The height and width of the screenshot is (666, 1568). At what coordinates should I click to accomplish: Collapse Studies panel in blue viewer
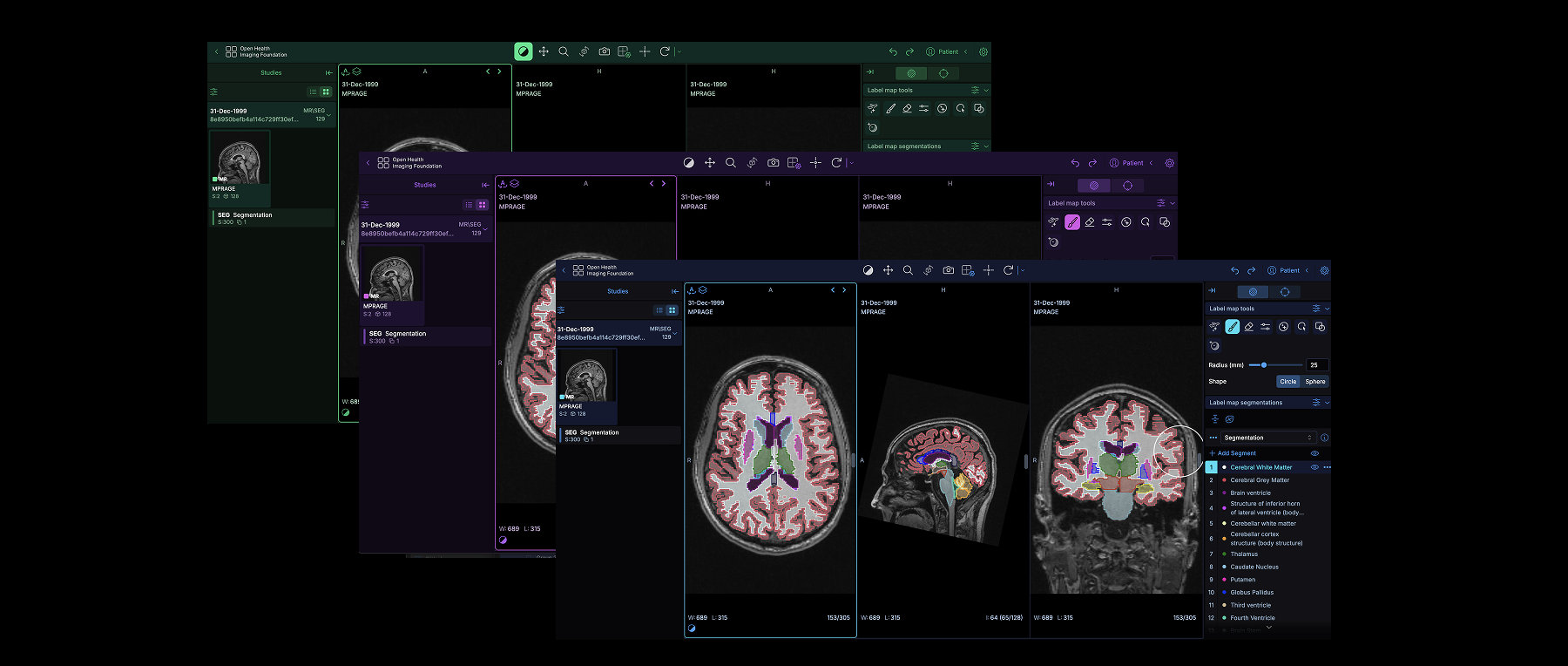coord(674,291)
